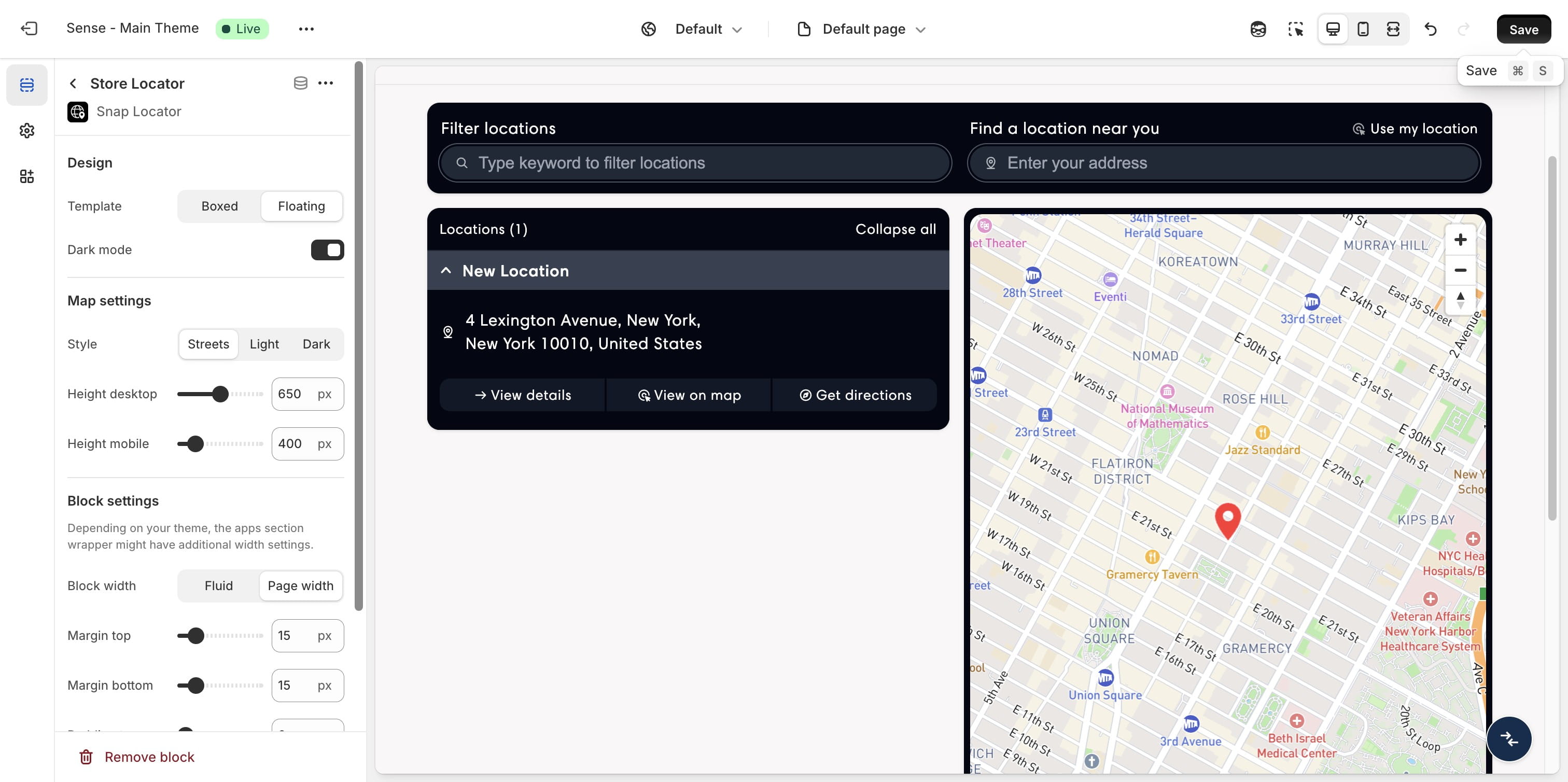Open the ellipsis menu in Store Locator panel

click(x=326, y=83)
